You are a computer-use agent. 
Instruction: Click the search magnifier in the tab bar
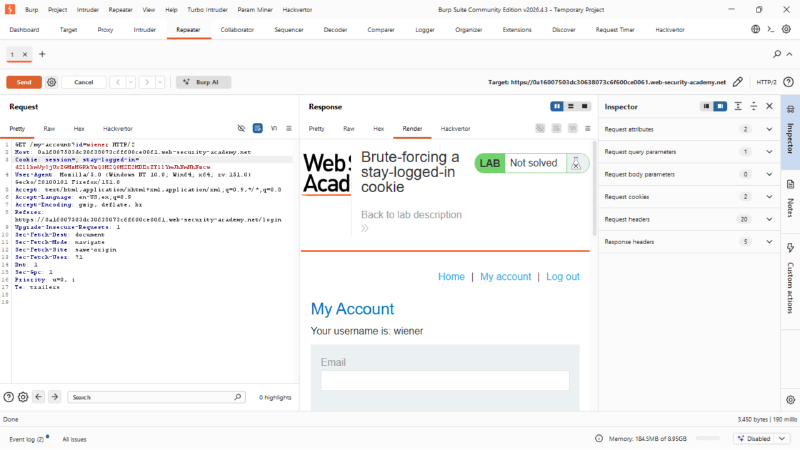tap(777, 54)
